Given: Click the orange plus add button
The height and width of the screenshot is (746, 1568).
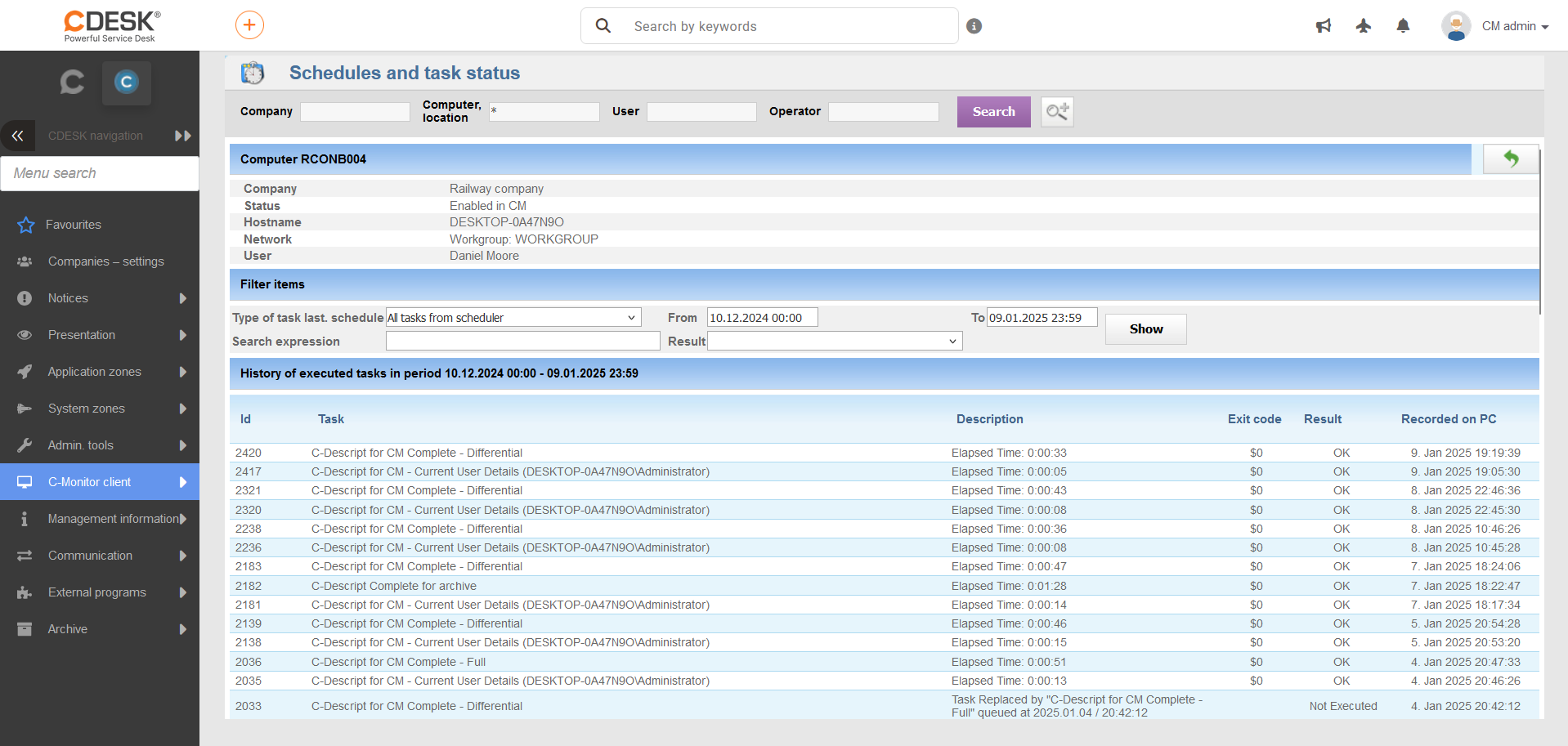Looking at the screenshot, I should tap(249, 25).
